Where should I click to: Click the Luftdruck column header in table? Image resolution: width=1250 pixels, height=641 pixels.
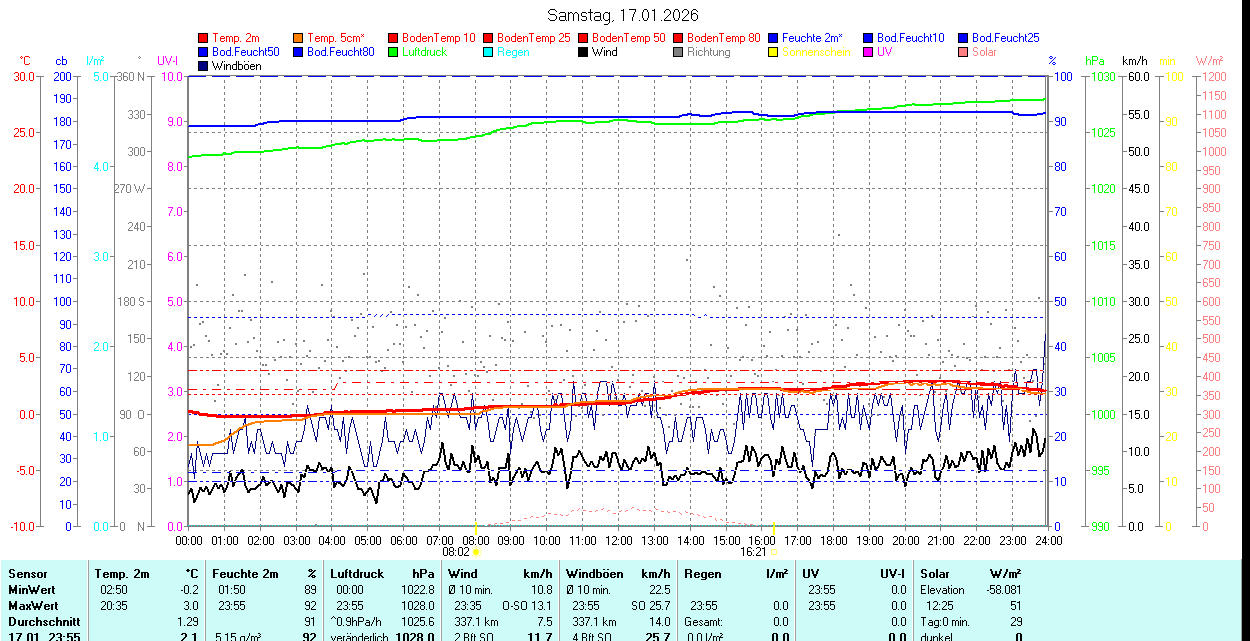(357, 574)
